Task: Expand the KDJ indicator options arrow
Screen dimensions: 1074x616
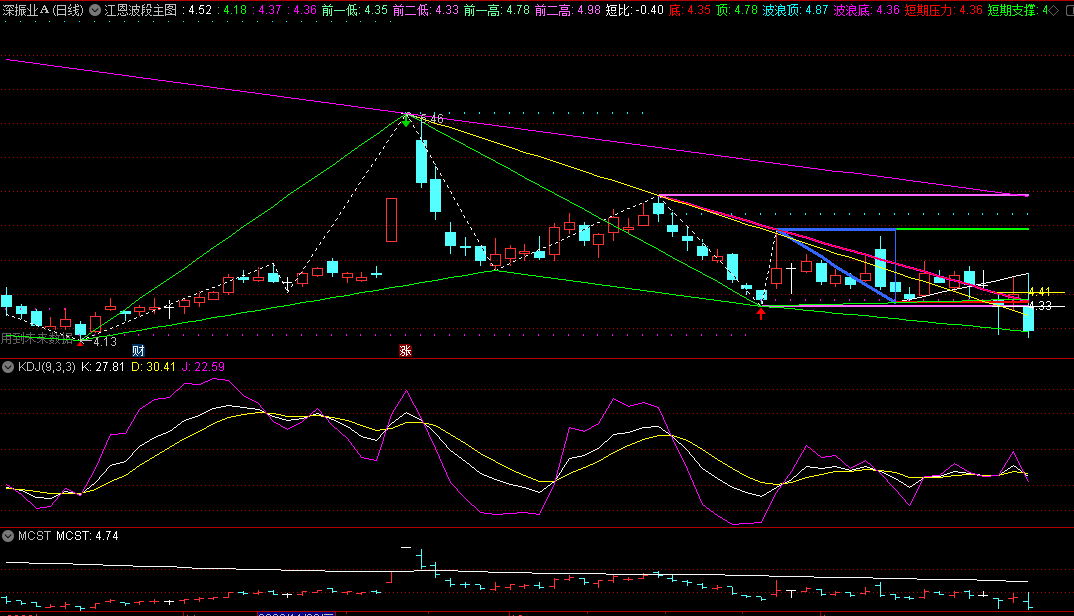Action: (8, 367)
